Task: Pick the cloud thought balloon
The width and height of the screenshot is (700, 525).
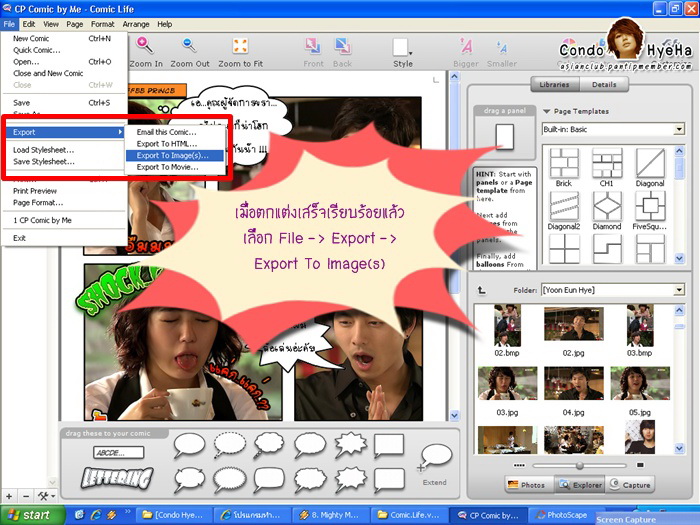Action: pyautogui.click(x=269, y=445)
